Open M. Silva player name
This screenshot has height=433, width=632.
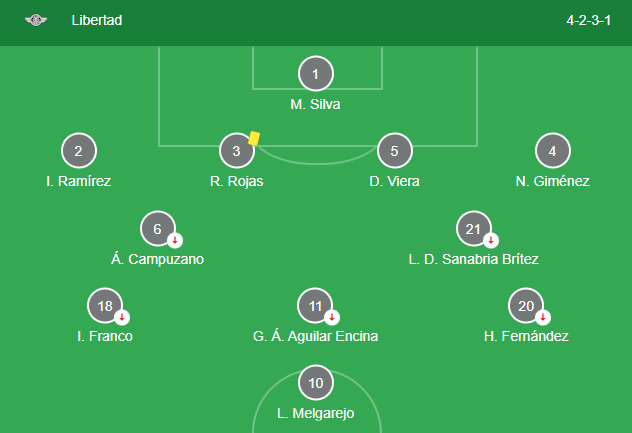(x=316, y=104)
